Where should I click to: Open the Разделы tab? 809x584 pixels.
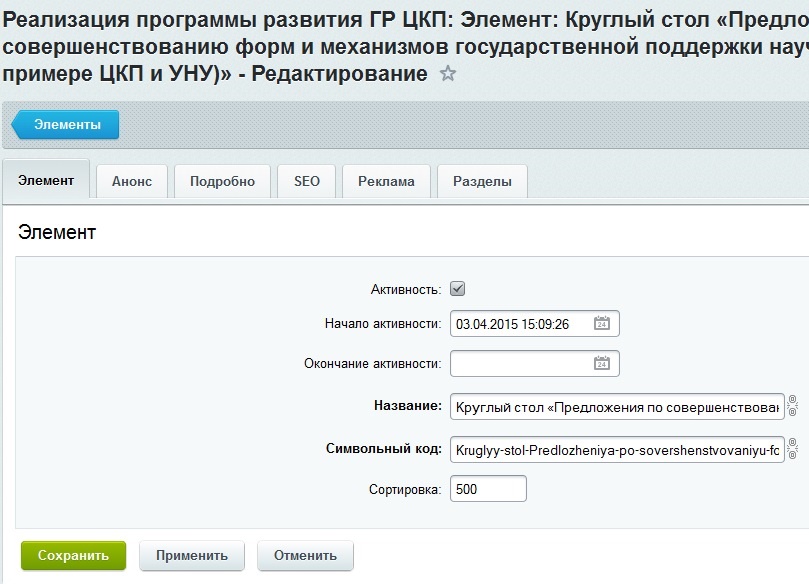coord(482,181)
